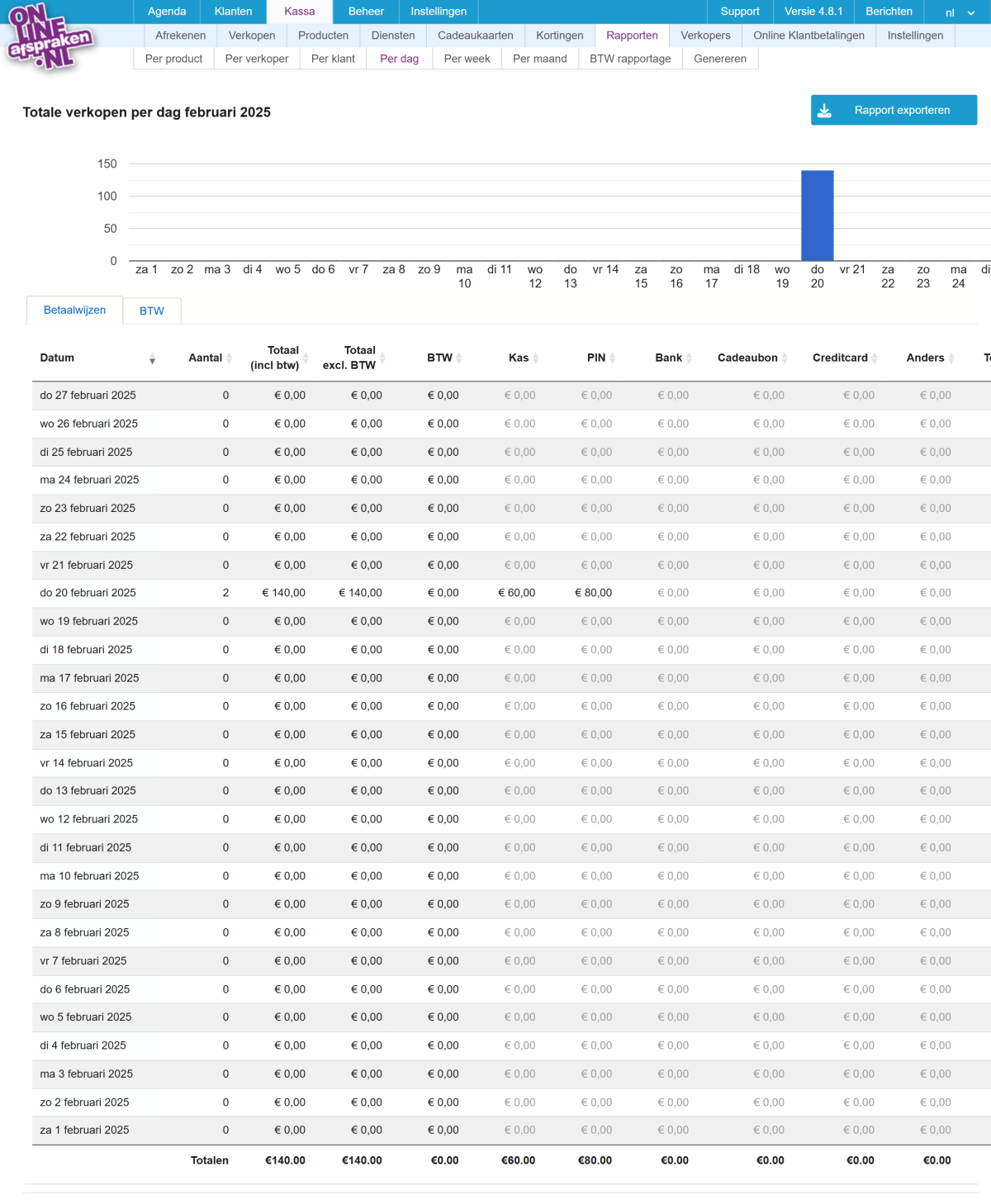Sort by Kas column sort icon
This screenshot has height=1204, width=991.
(536, 358)
